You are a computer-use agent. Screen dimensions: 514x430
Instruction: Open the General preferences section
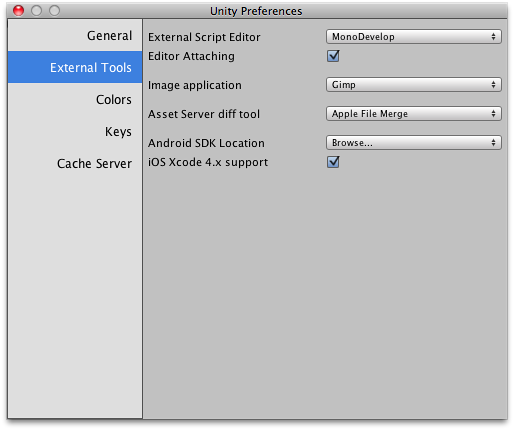(x=75, y=35)
